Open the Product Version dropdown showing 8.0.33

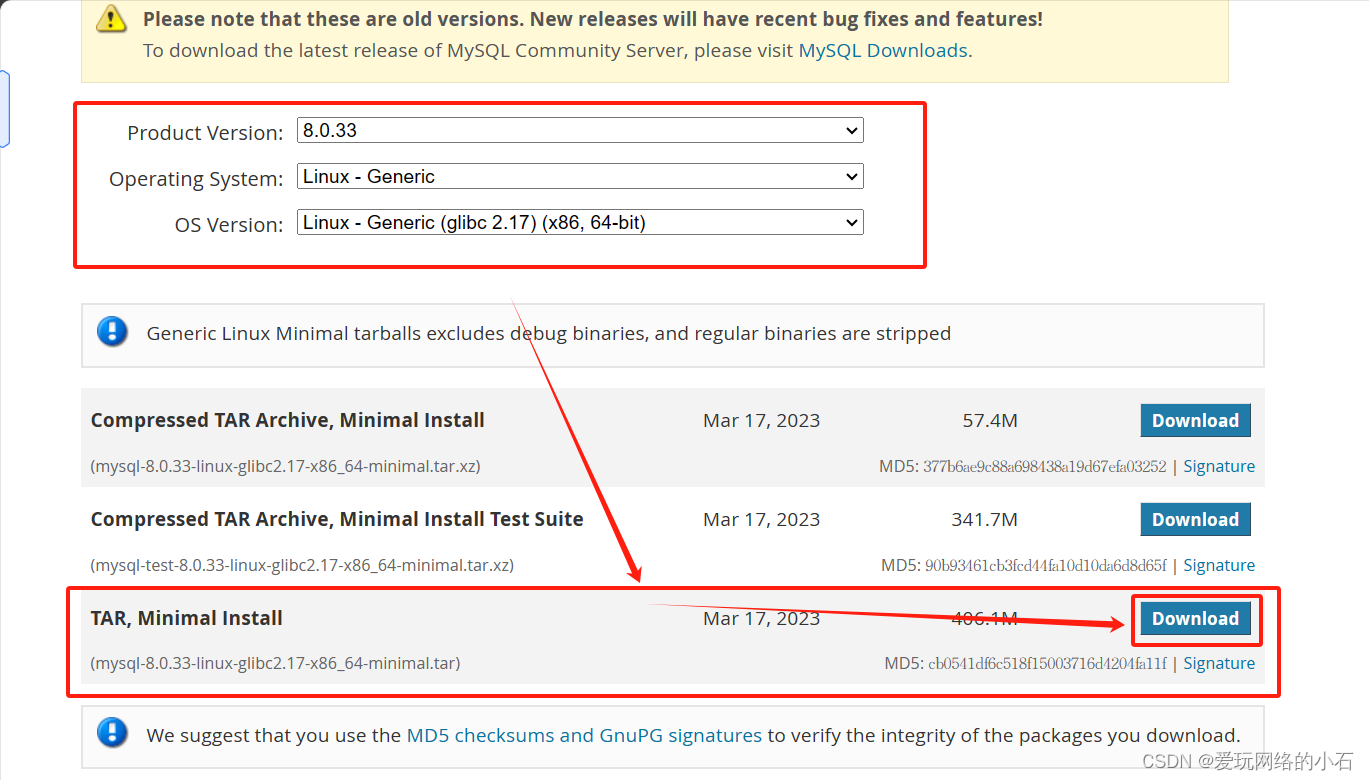click(580, 130)
